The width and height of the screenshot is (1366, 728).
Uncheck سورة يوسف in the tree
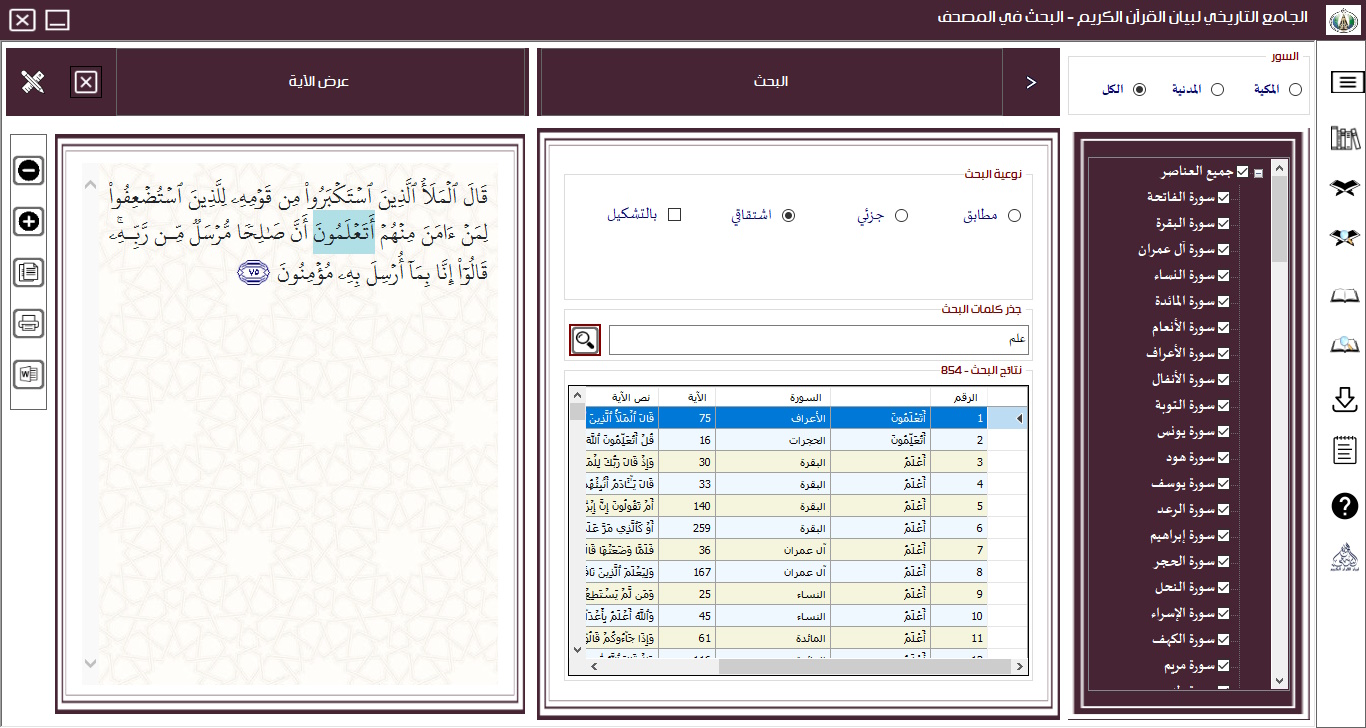pyautogui.click(x=1223, y=484)
